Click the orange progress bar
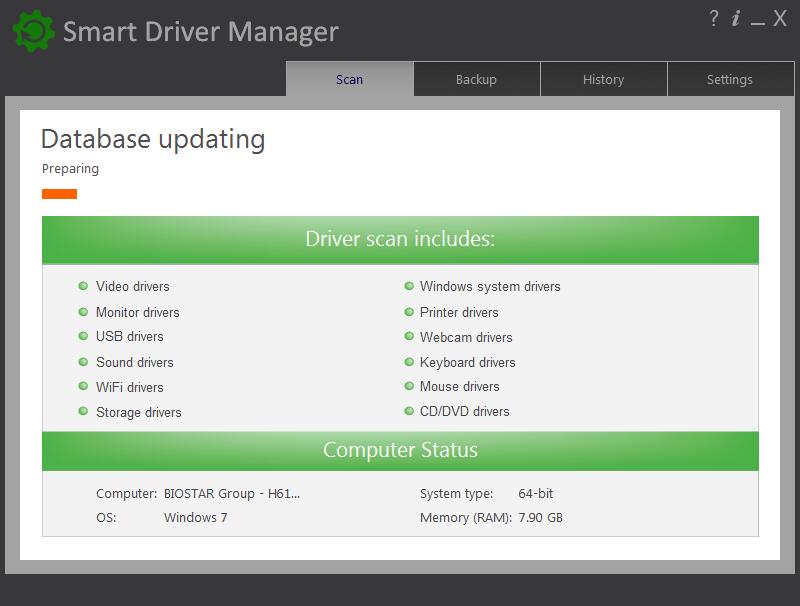 (x=61, y=192)
